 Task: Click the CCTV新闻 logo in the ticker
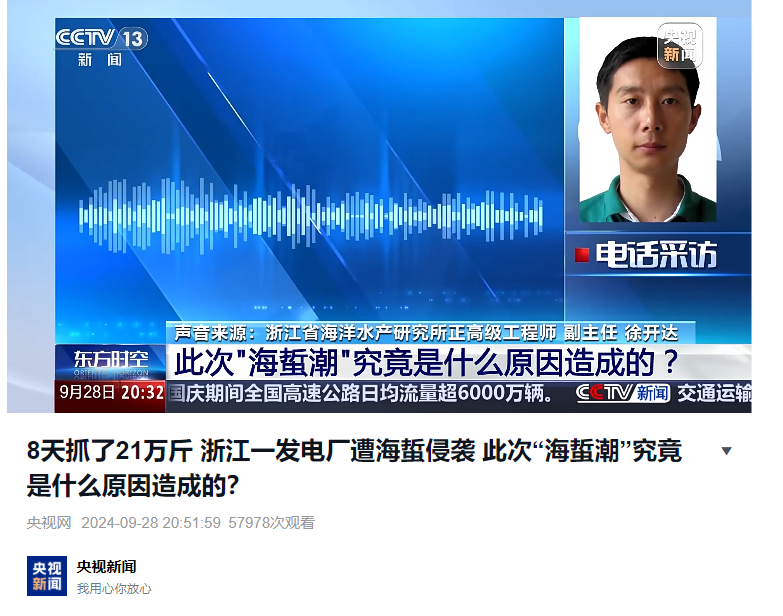(623, 393)
